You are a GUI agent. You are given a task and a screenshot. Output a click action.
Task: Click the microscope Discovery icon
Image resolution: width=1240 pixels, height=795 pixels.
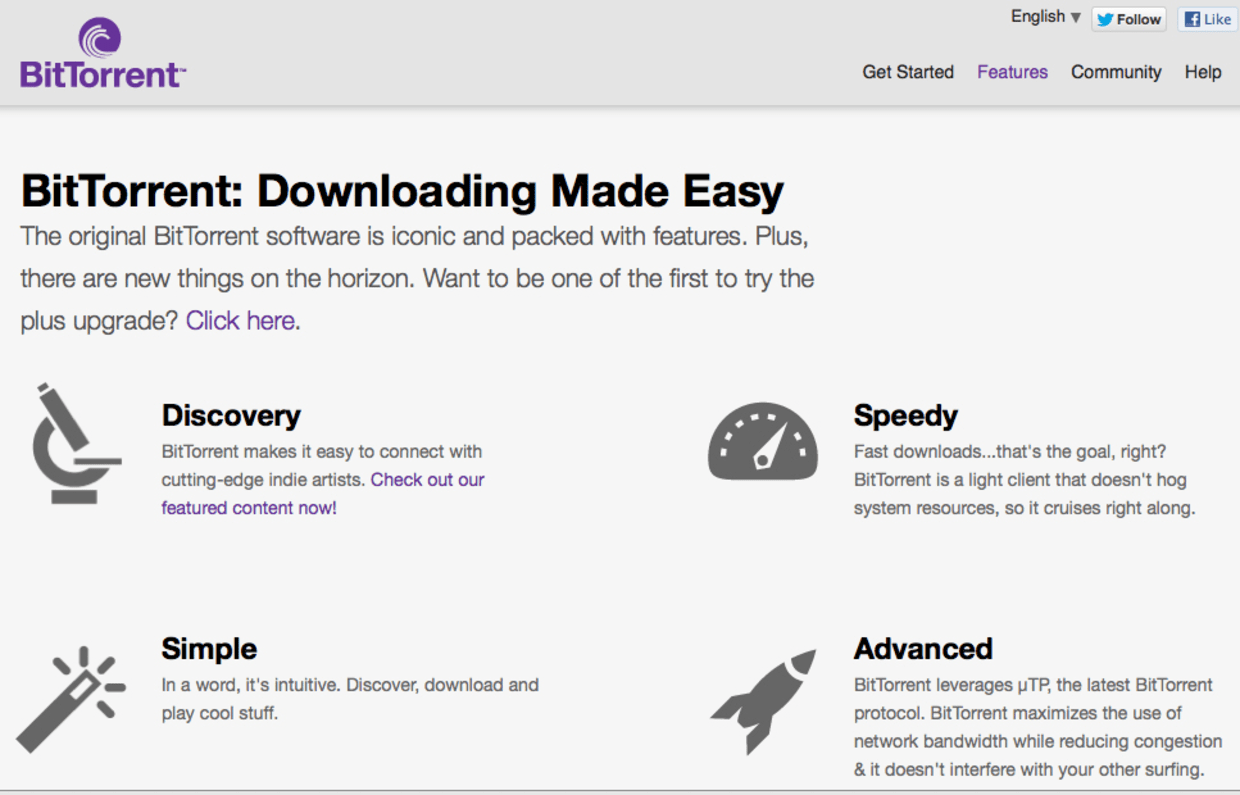77,443
